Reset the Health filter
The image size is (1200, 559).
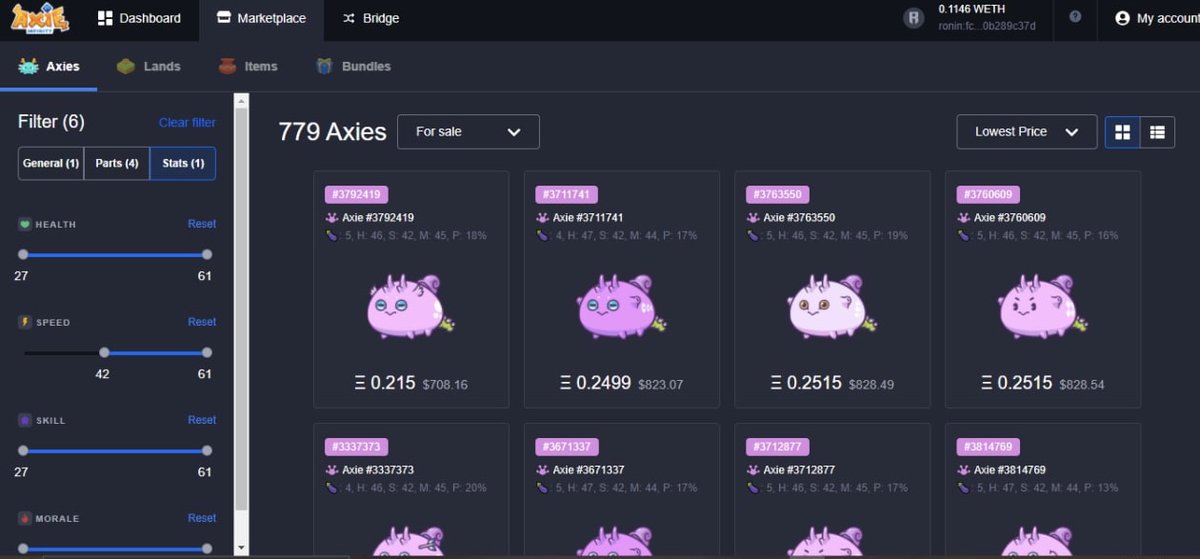(x=202, y=224)
